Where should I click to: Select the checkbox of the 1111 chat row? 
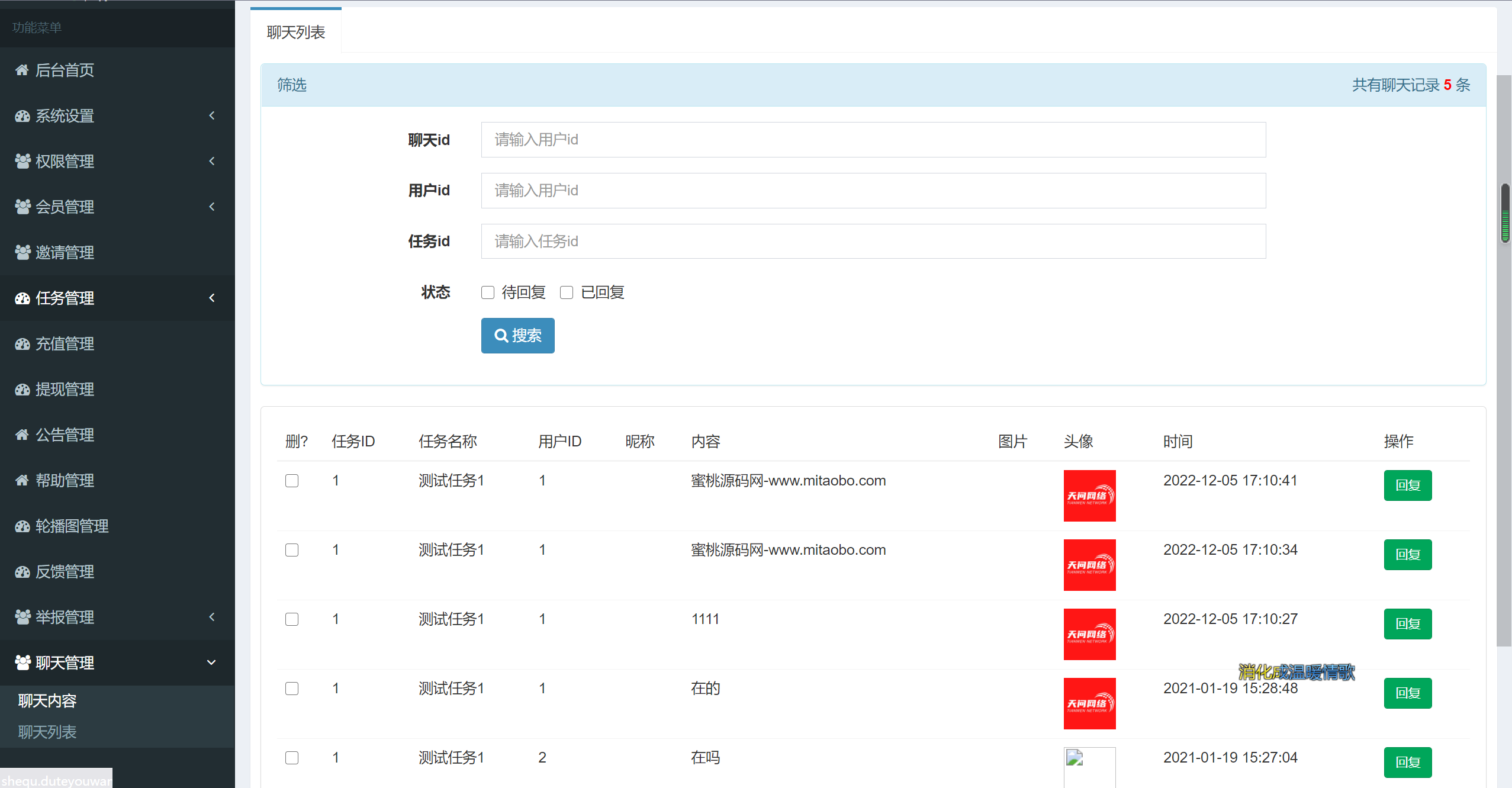pyautogui.click(x=292, y=619)
